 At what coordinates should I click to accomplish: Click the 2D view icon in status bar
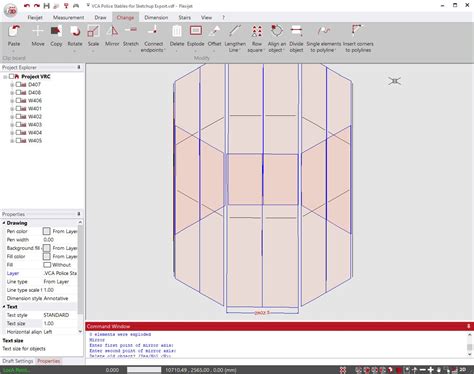pyautogui.click(x=463, y=370)
